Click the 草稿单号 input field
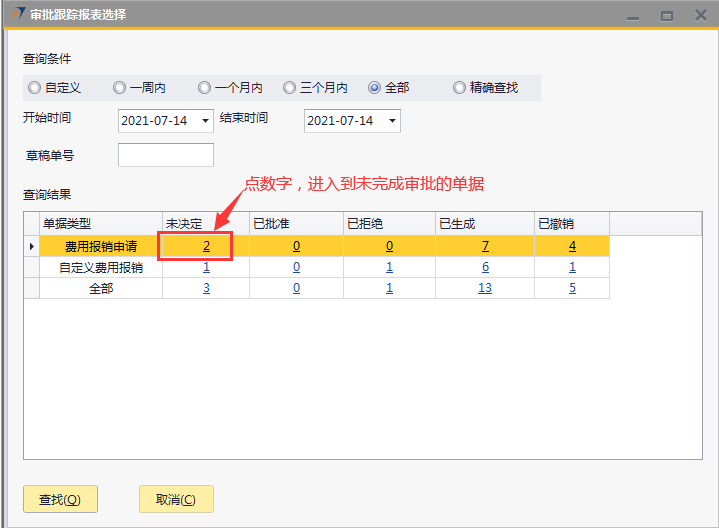Image resolution: width=719 pixels, height=528 pixels. [x=166, y=155]
